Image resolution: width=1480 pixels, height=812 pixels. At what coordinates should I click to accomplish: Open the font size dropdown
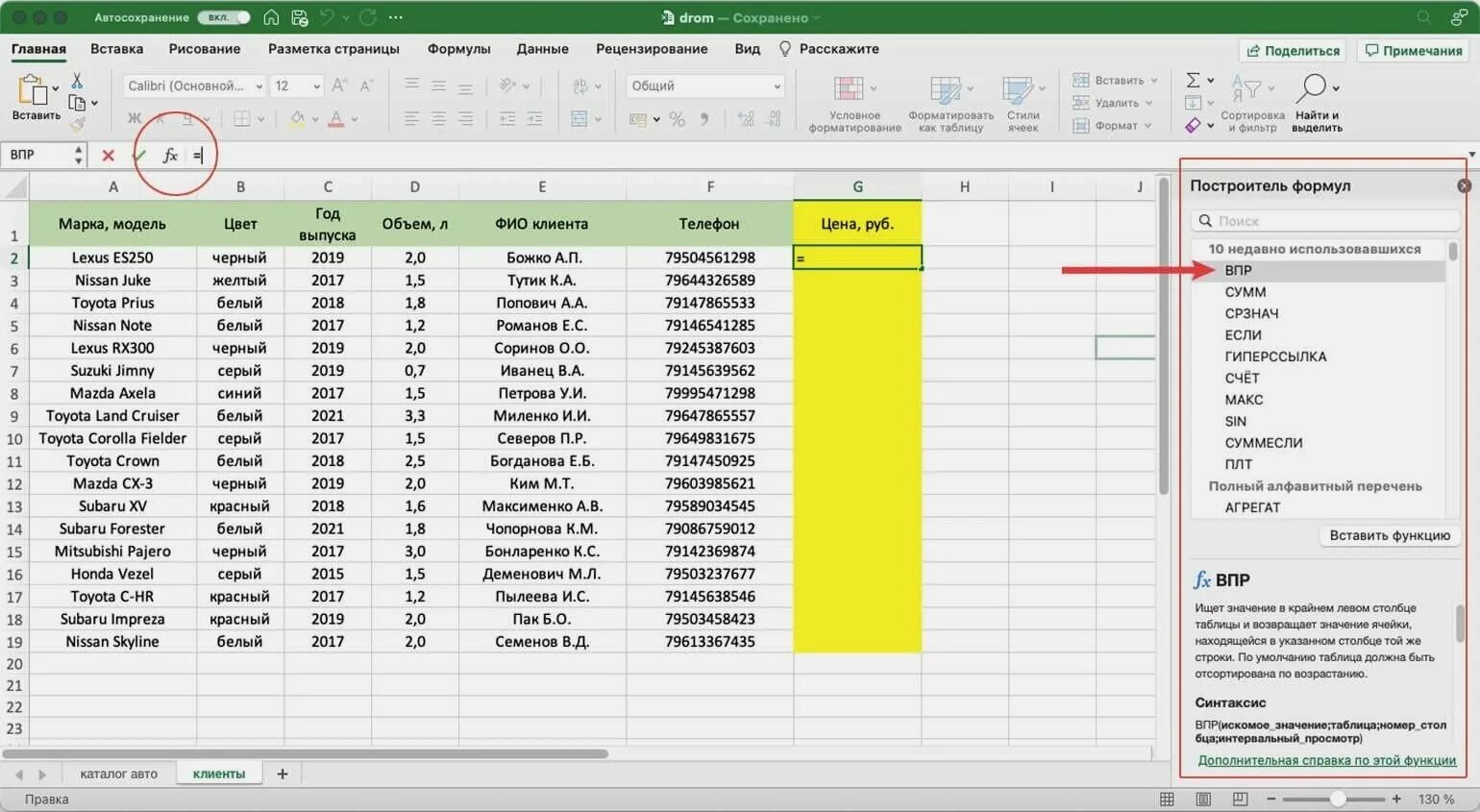point(314,86)
